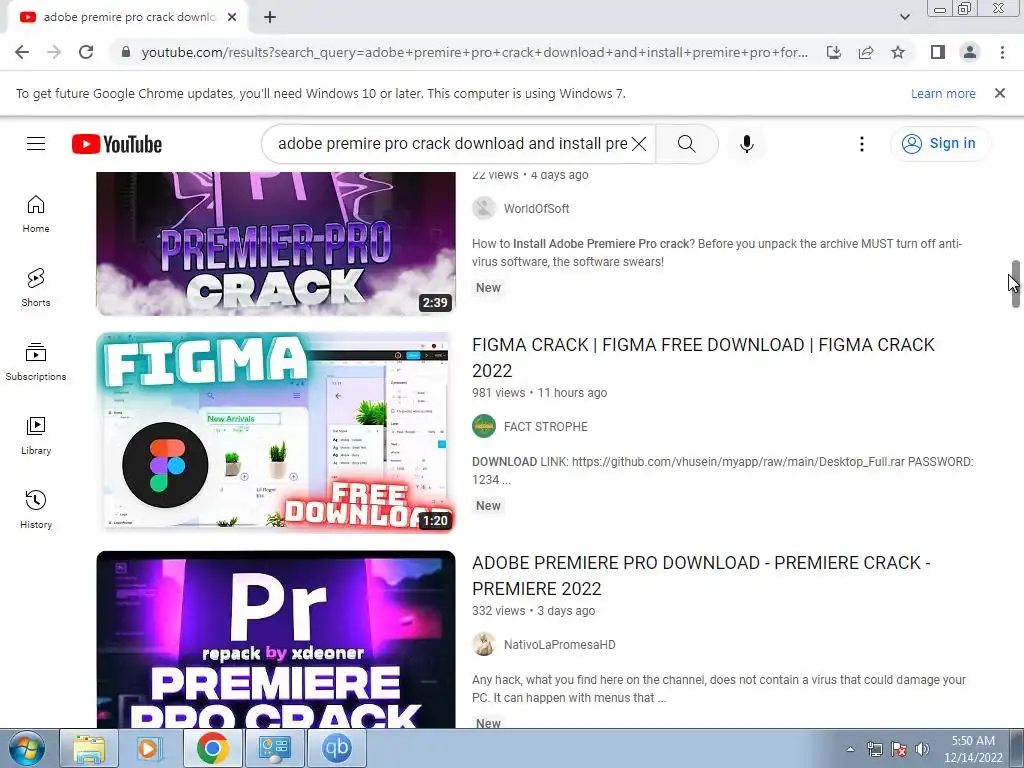This screenshot has height=768, width=1024.
Task: Click the taskbar clock showing 5:50 AM
Action: 973,749
